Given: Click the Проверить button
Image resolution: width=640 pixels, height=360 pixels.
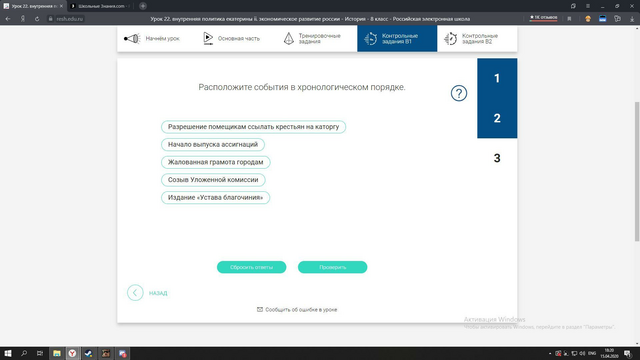Looking at the screenshot, I should 332,267.
